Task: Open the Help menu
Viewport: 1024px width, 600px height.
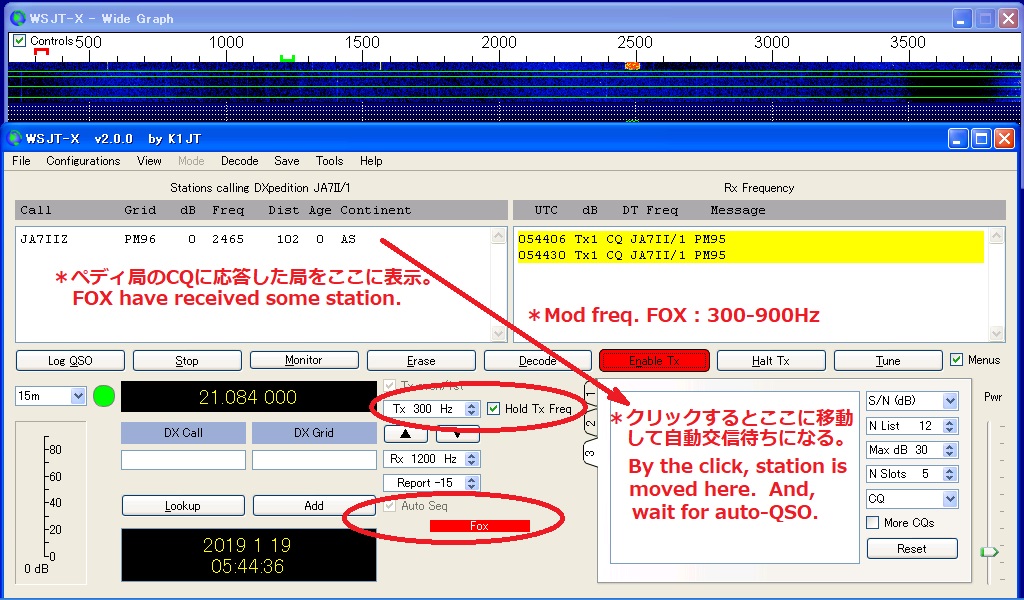Action: [371, 161]
